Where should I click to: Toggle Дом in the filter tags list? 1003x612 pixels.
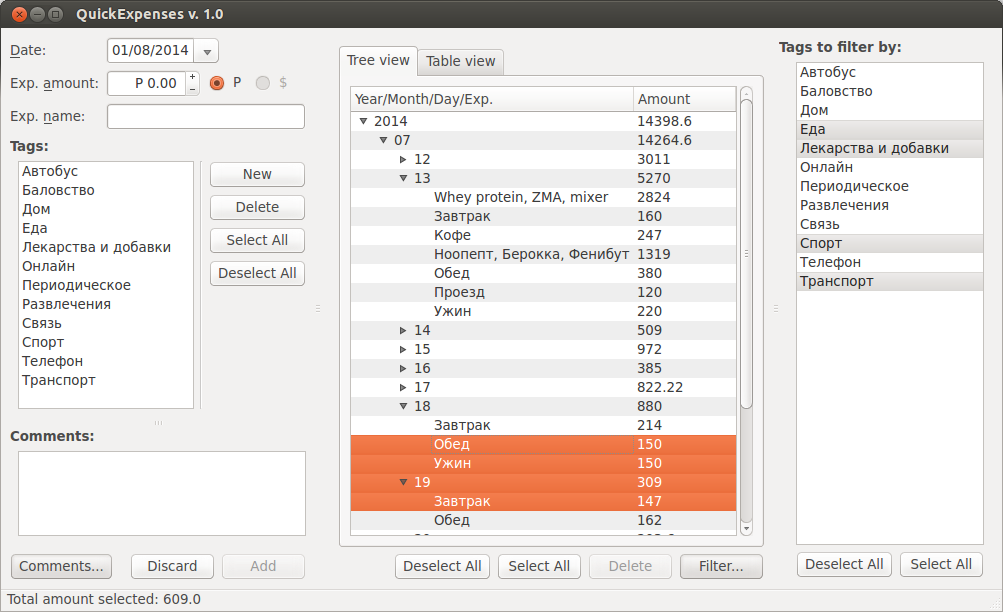[x=890, y=111]
